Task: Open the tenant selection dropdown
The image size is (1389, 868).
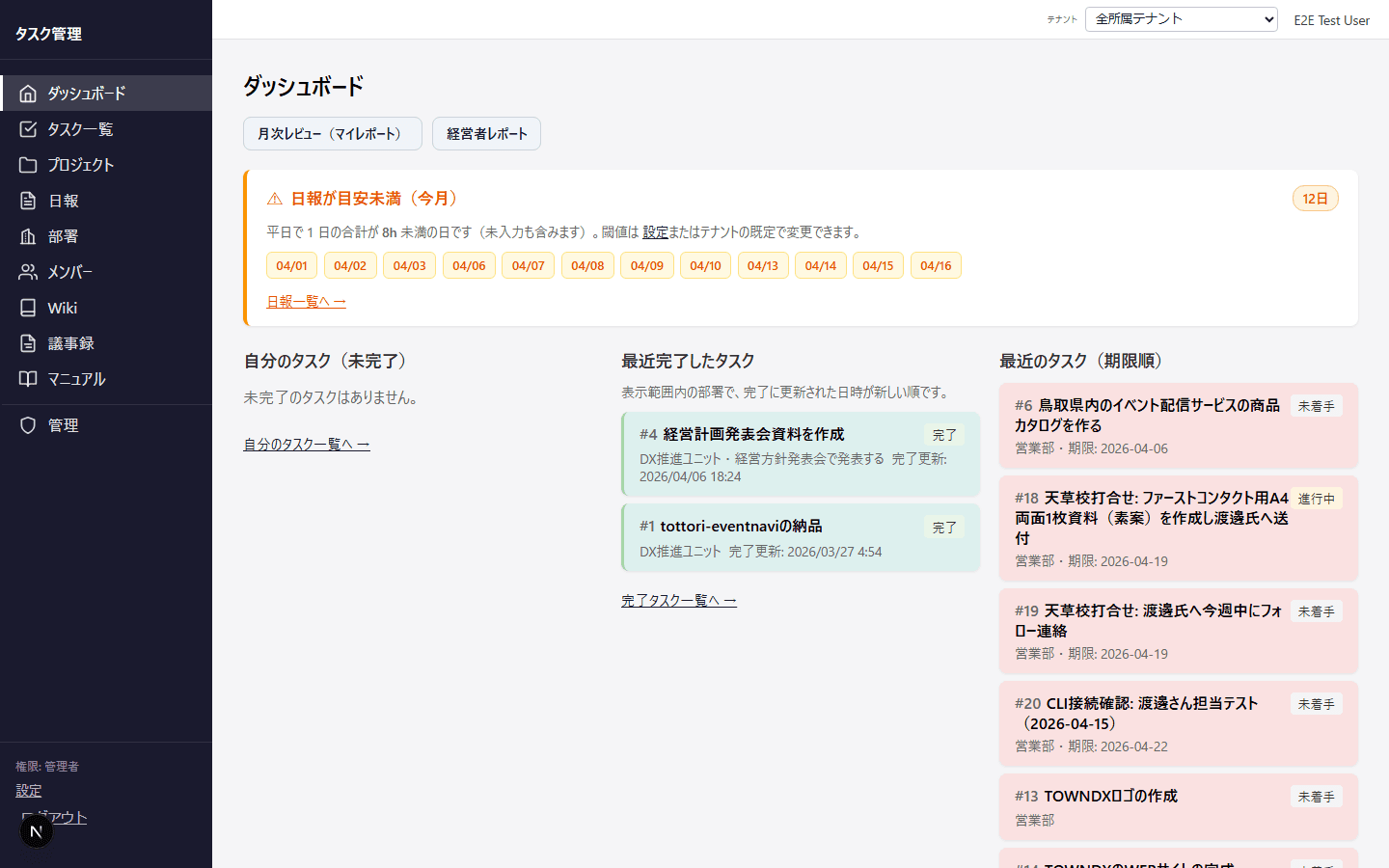Action: pos(1181,19)
